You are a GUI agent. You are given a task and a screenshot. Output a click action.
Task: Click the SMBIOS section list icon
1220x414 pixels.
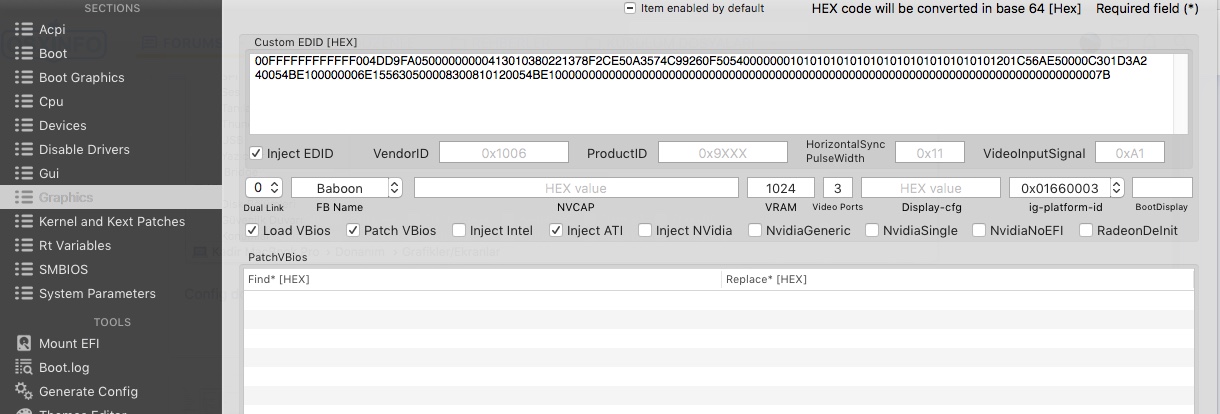point(24,270)
